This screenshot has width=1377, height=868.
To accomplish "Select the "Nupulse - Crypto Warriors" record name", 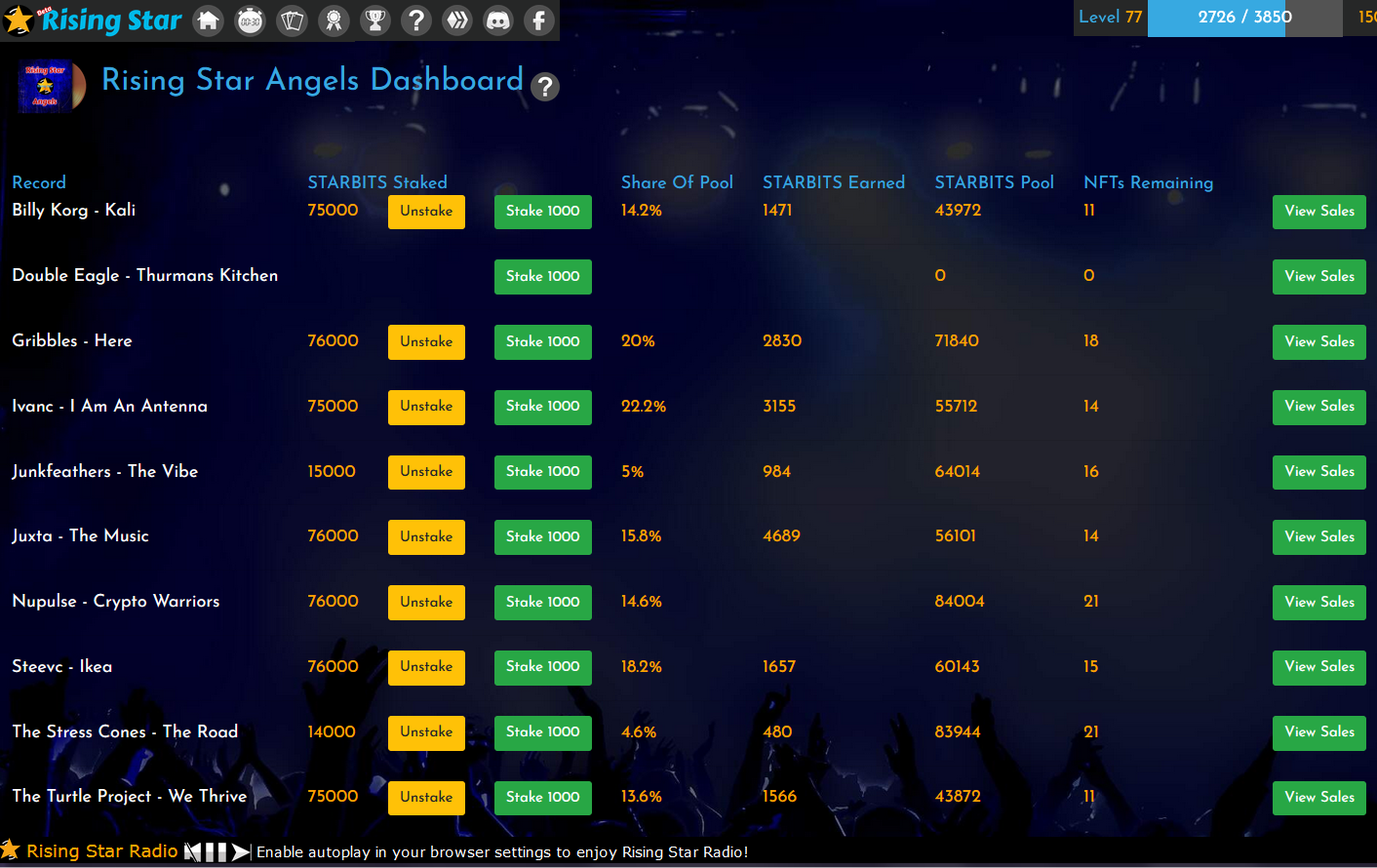I will [x=116, y=602].
